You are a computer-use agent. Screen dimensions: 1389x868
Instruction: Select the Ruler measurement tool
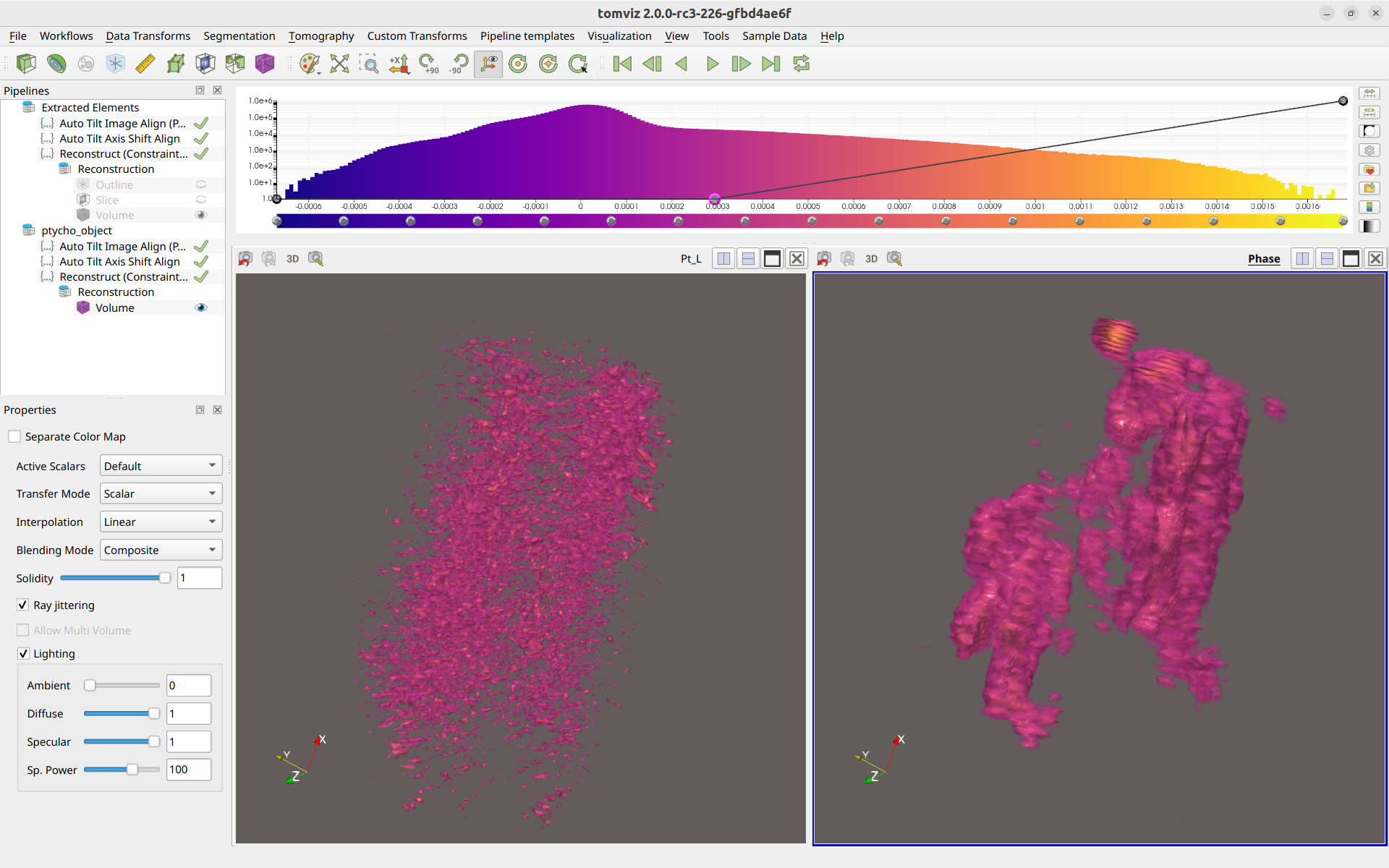pos(145,64)
